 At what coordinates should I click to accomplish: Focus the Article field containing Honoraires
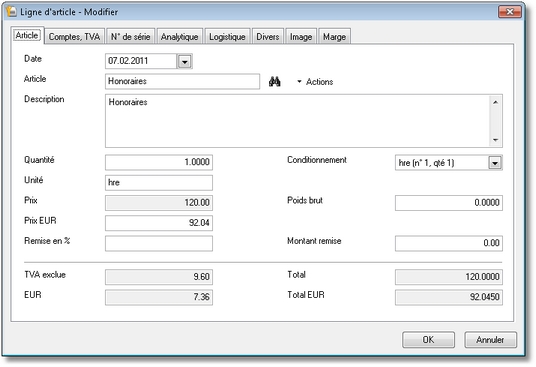point(182,81)
